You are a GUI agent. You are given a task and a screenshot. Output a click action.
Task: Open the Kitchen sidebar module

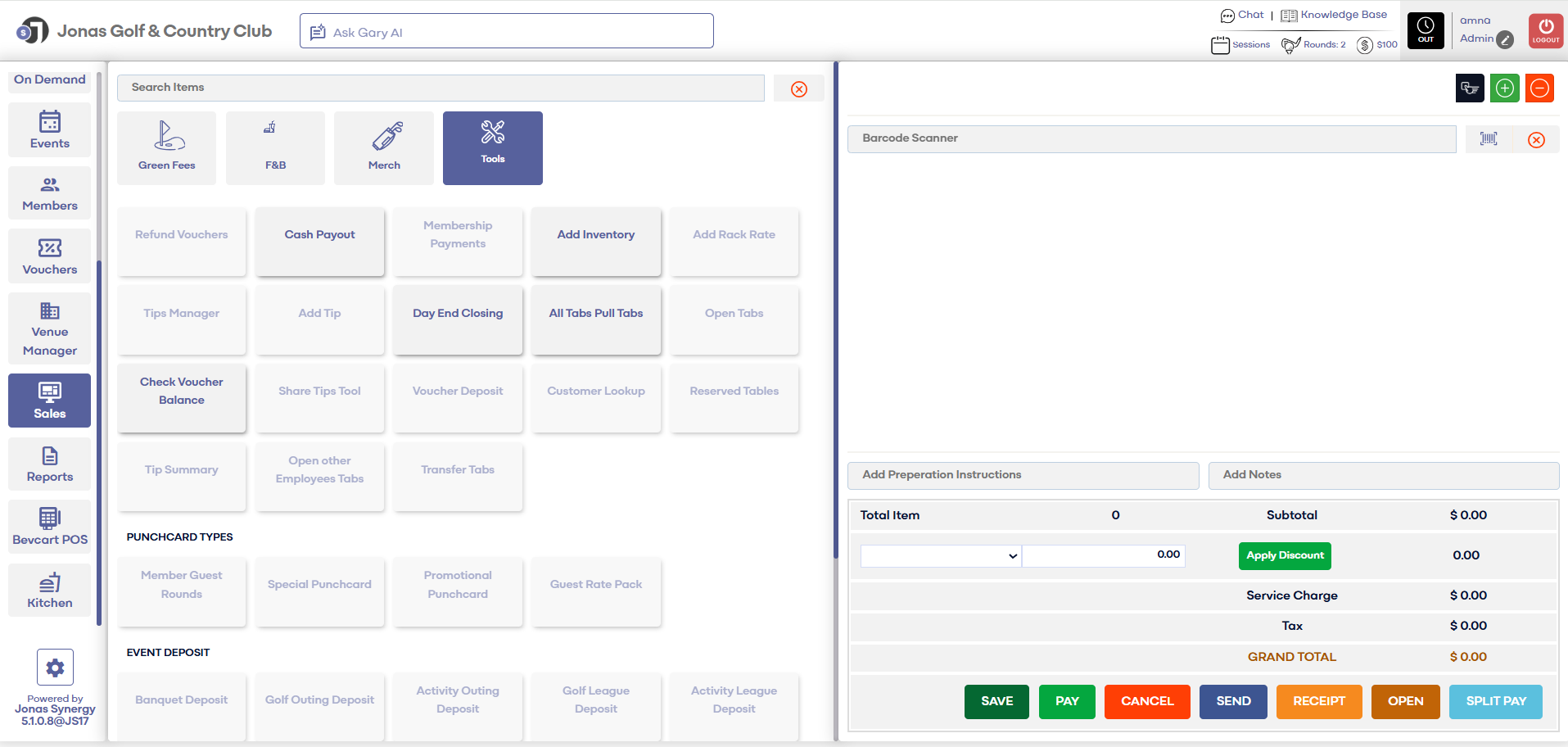pos(49,590)
